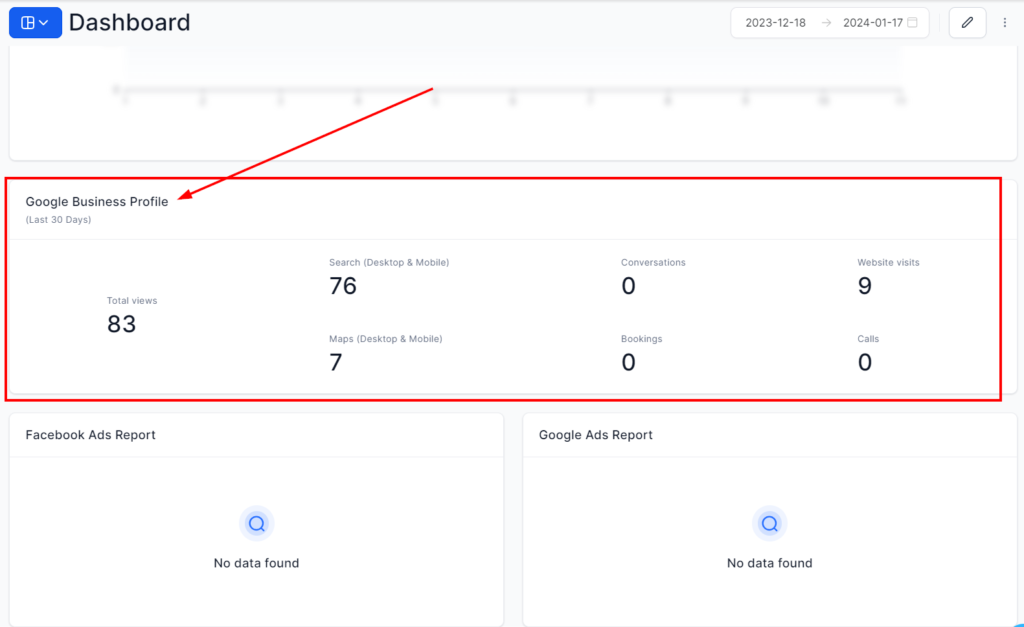1024x627 pixels.
Task: Click the Search (Desktop & Mobile) count 76
Action: click(343, 286)
